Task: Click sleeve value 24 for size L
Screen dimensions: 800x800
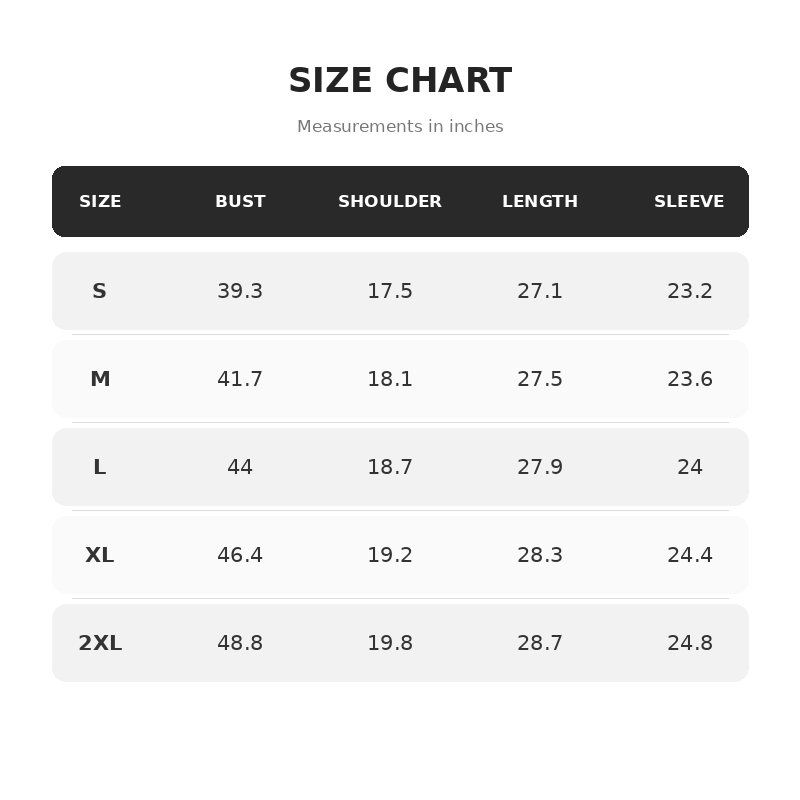Action: point(690,467)
